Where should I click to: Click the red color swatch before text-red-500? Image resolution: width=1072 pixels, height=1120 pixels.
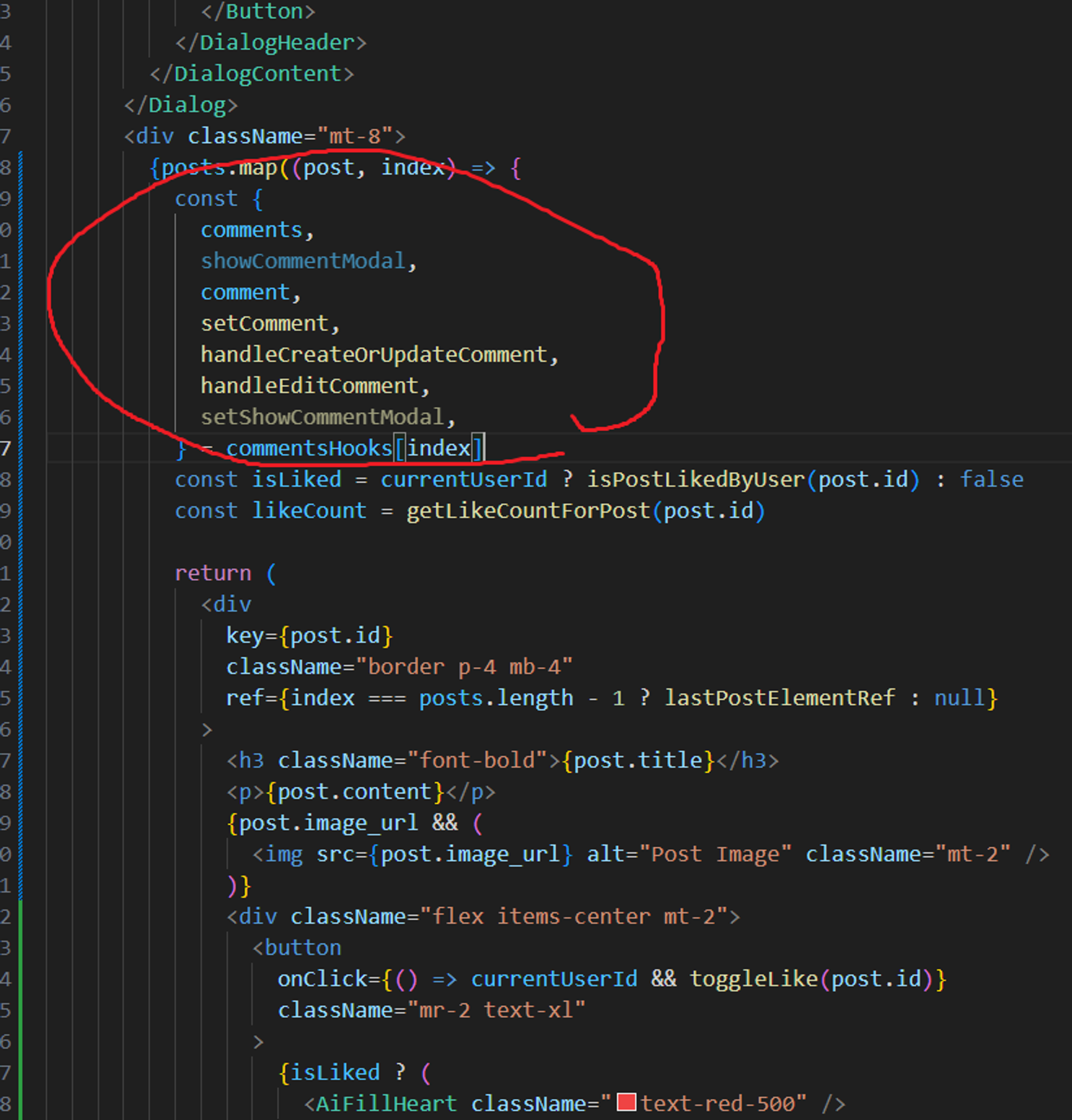(626, 1102)
